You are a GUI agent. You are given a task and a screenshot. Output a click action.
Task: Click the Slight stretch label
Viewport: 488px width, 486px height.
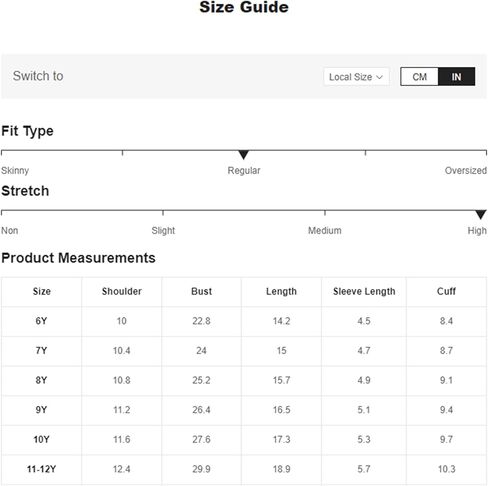click(163, 230)
